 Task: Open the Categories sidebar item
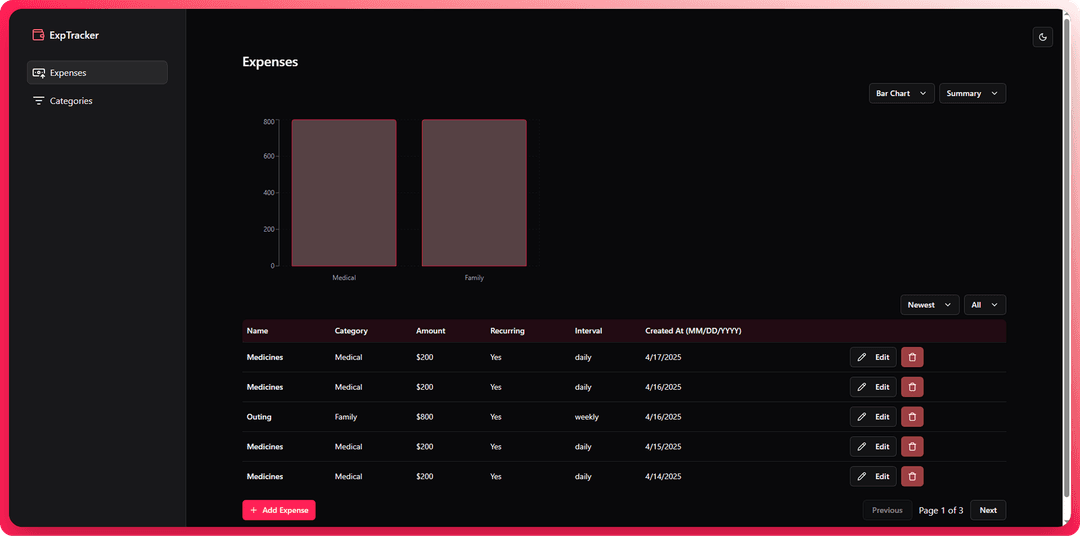[97, 101]
